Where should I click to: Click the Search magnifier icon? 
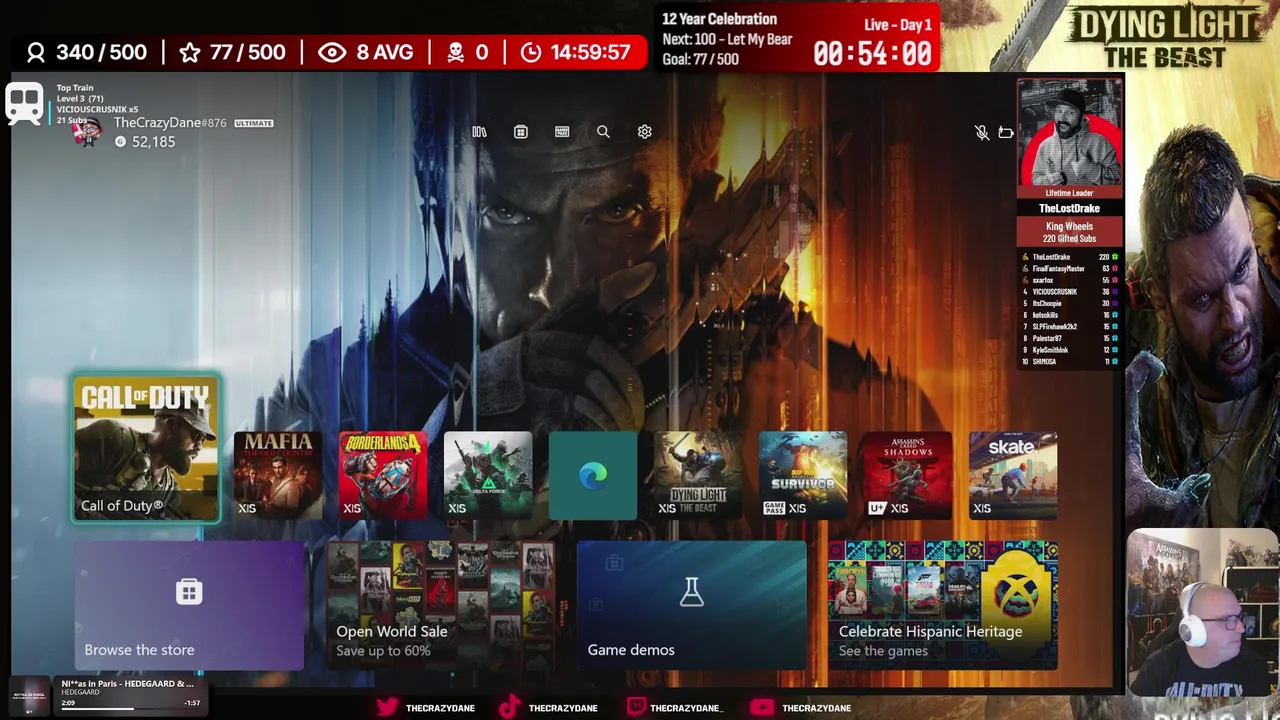pos(603,132)
